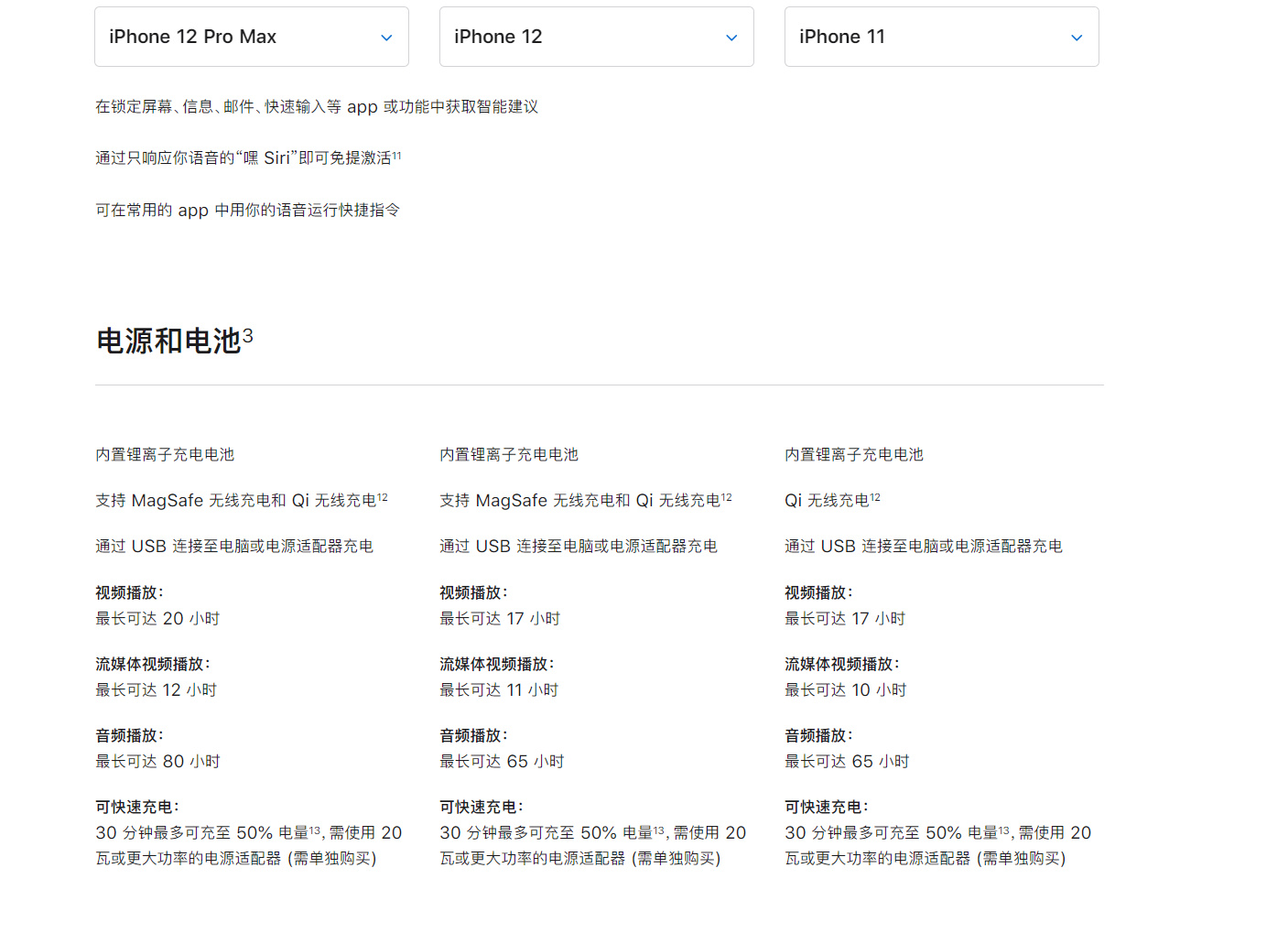
Task: Open the iPhone 12 model dropdown
Action: [x=597, y=37]
